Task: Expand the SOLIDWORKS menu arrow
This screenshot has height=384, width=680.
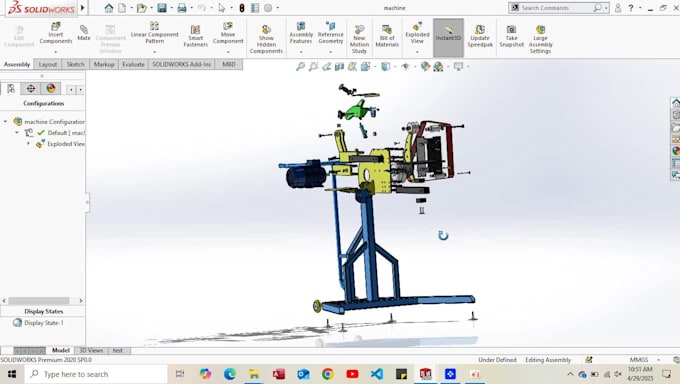Action: click(x=82, y=8)
